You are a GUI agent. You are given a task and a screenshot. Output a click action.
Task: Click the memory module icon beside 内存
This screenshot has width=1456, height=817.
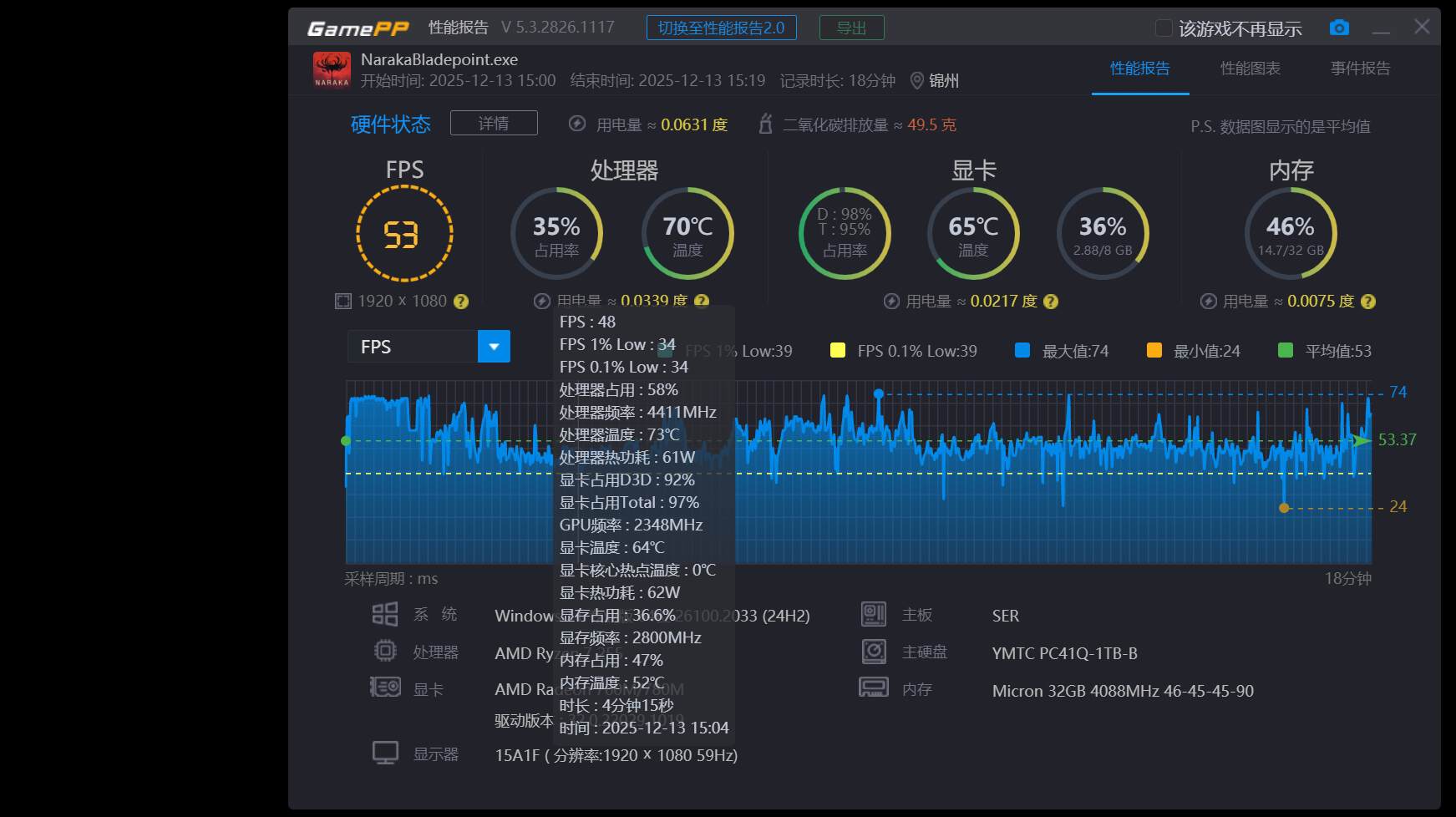874,688
